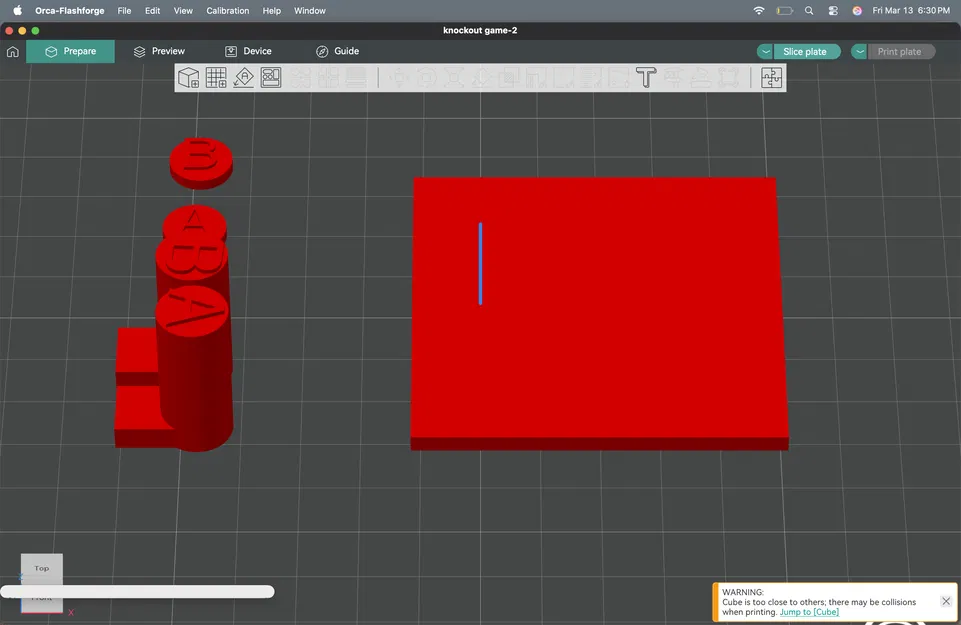Click the Add model cube icon
961x625 pixels.
[188, 78]
